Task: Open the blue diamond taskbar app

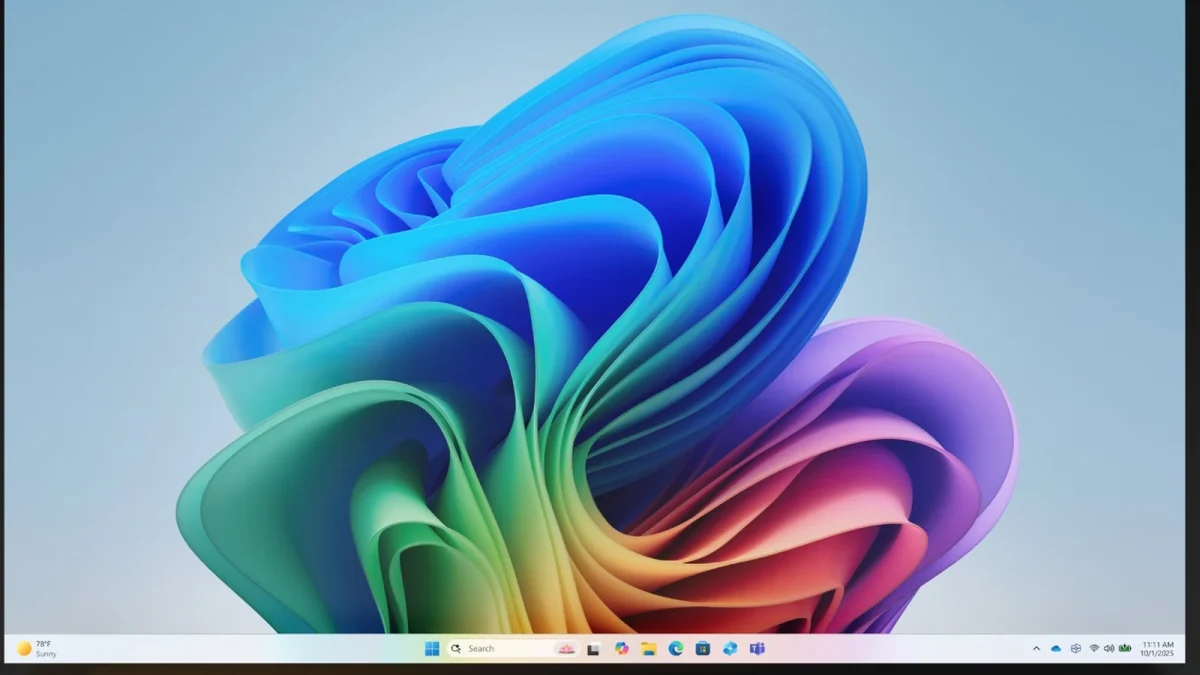Action: (x=730, y=648)
